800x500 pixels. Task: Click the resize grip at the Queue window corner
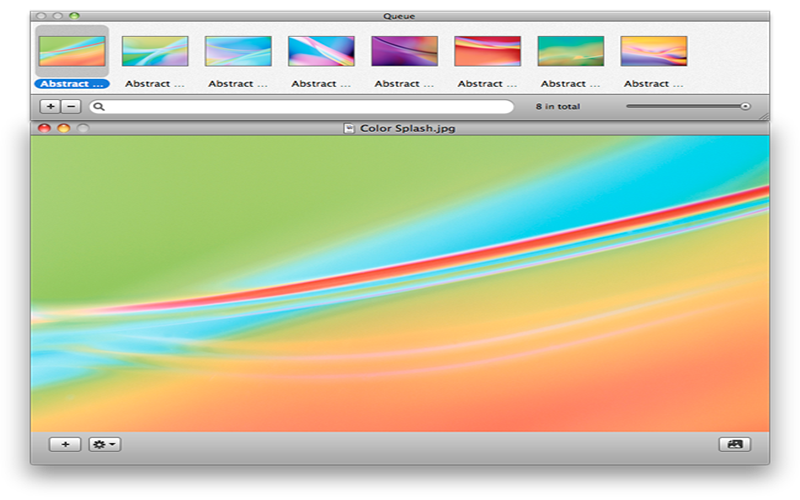pos(764,117)
